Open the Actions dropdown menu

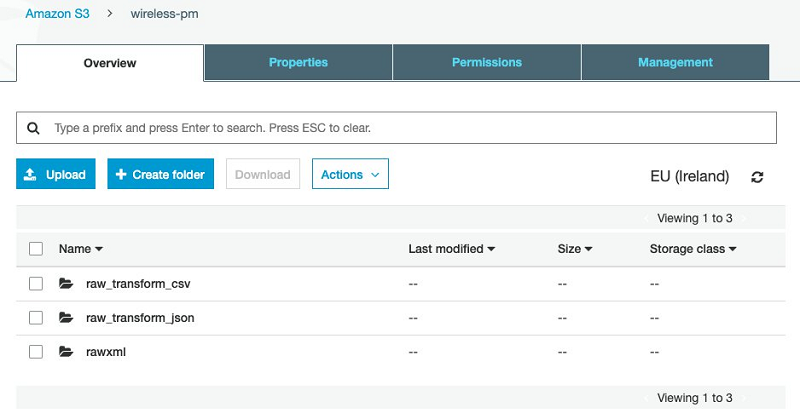point(350,174)
